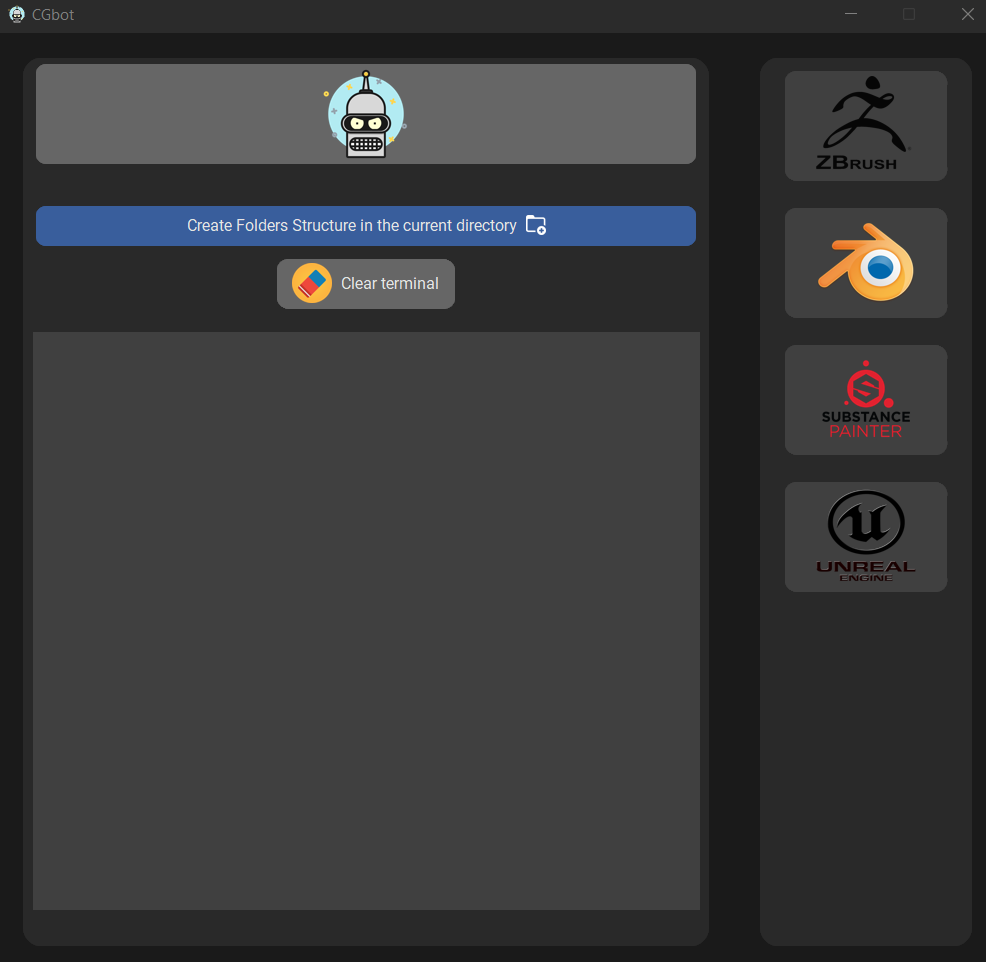Click the folder-plus icon in blue button
Image resolution: width=986 pixels, height=962 pixels.
(x=536, y=225)
